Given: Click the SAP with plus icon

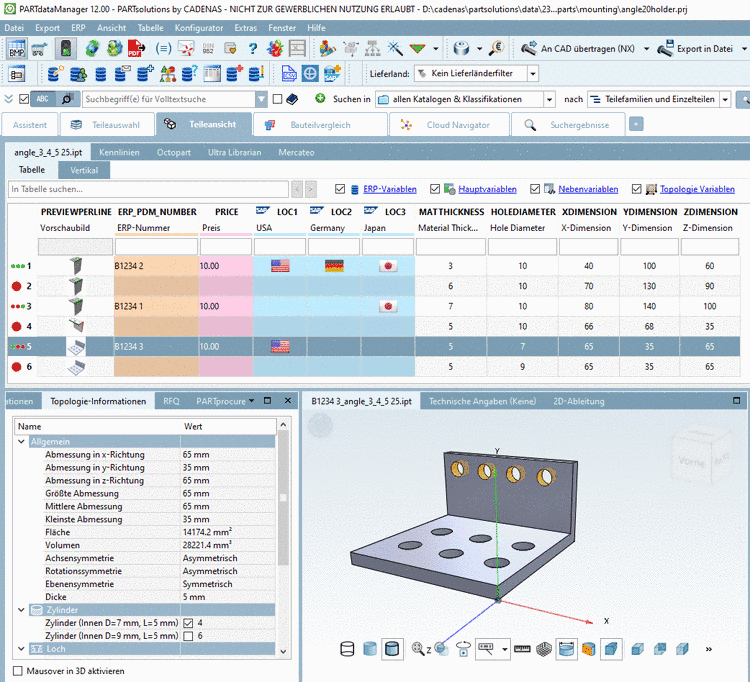Looking at the screenshot, I should click(x=332, y=74).
